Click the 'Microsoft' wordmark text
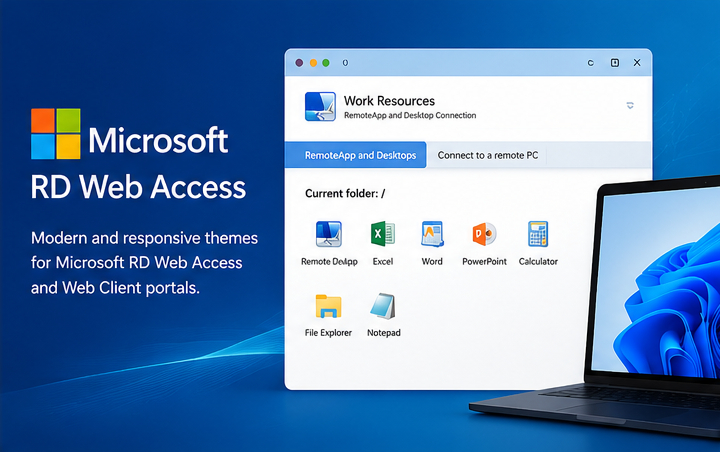The image size is (720, 452). pyautogui.click(x=158, y=140)
